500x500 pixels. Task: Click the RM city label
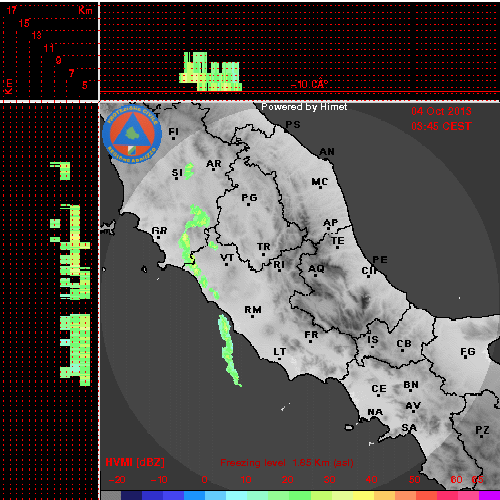[253, 309]
